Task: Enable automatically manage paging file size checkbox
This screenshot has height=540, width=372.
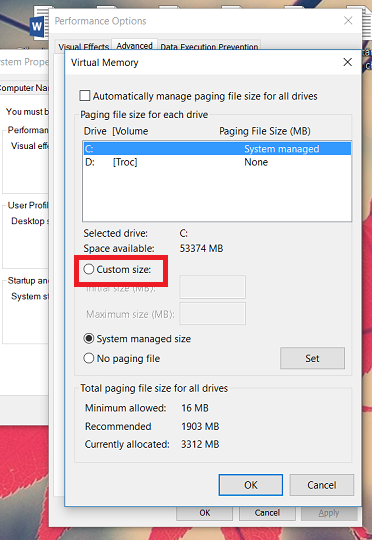Action: point(85,96)
